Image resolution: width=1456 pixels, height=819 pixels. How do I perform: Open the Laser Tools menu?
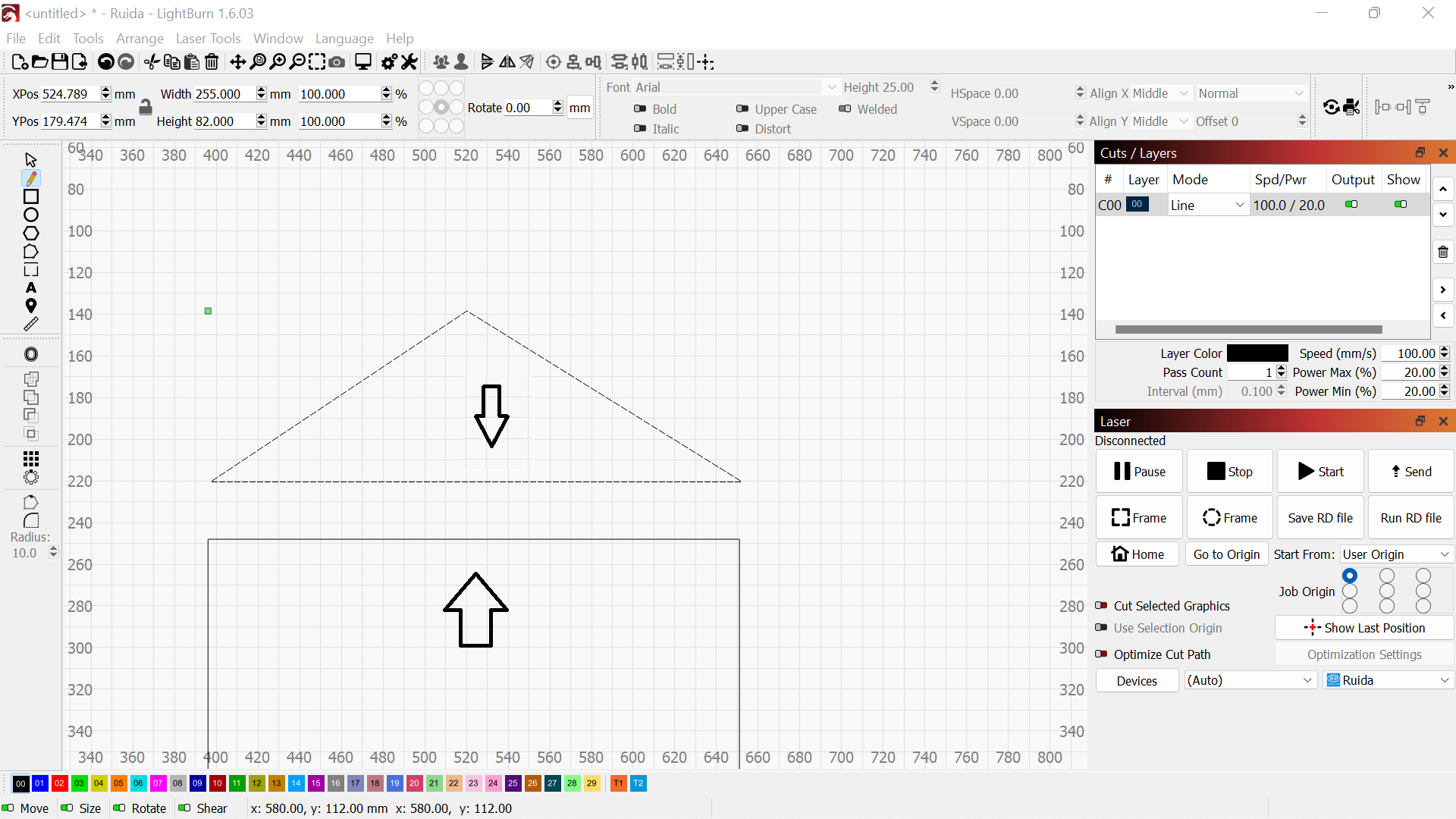208,39
